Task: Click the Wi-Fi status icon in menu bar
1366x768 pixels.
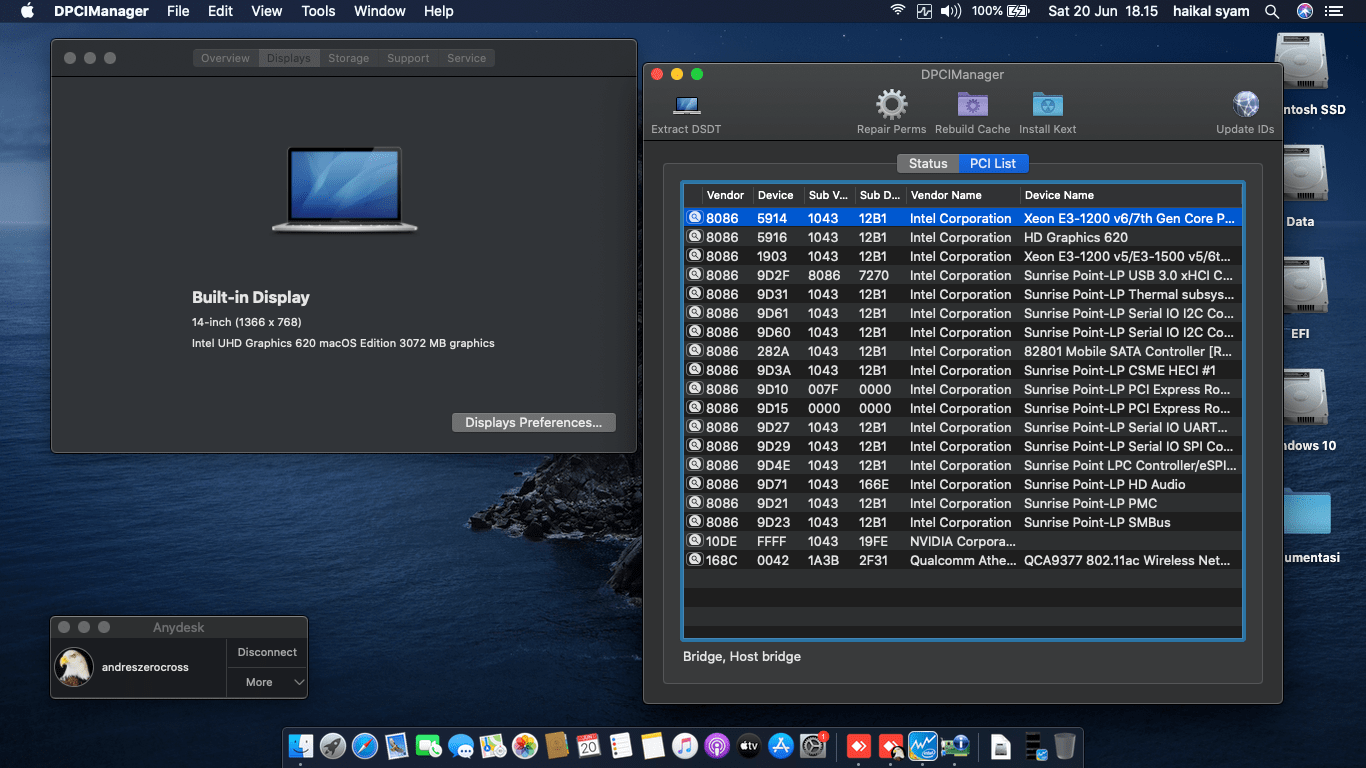Action: (897, 11)
